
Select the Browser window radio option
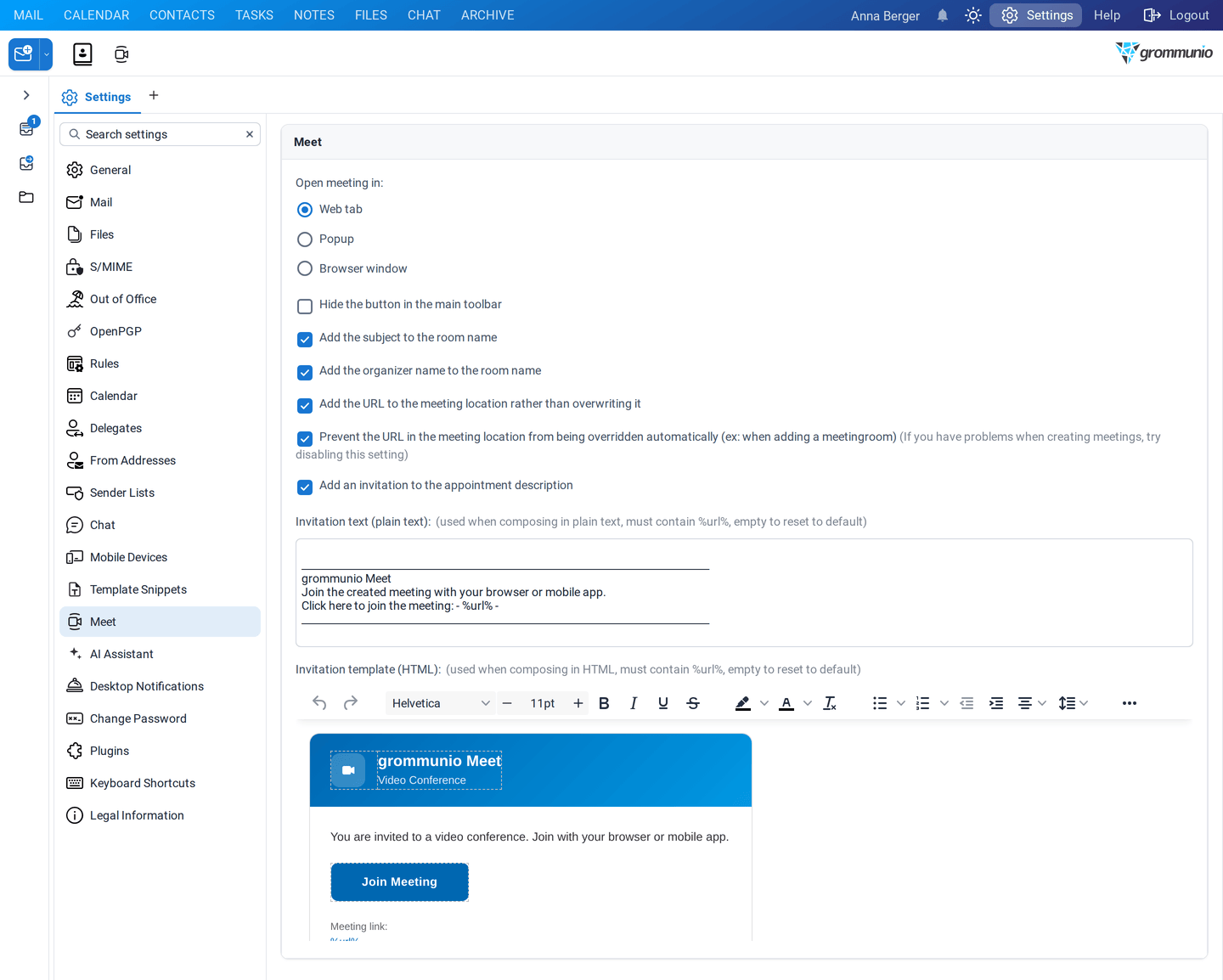[305, 269]
